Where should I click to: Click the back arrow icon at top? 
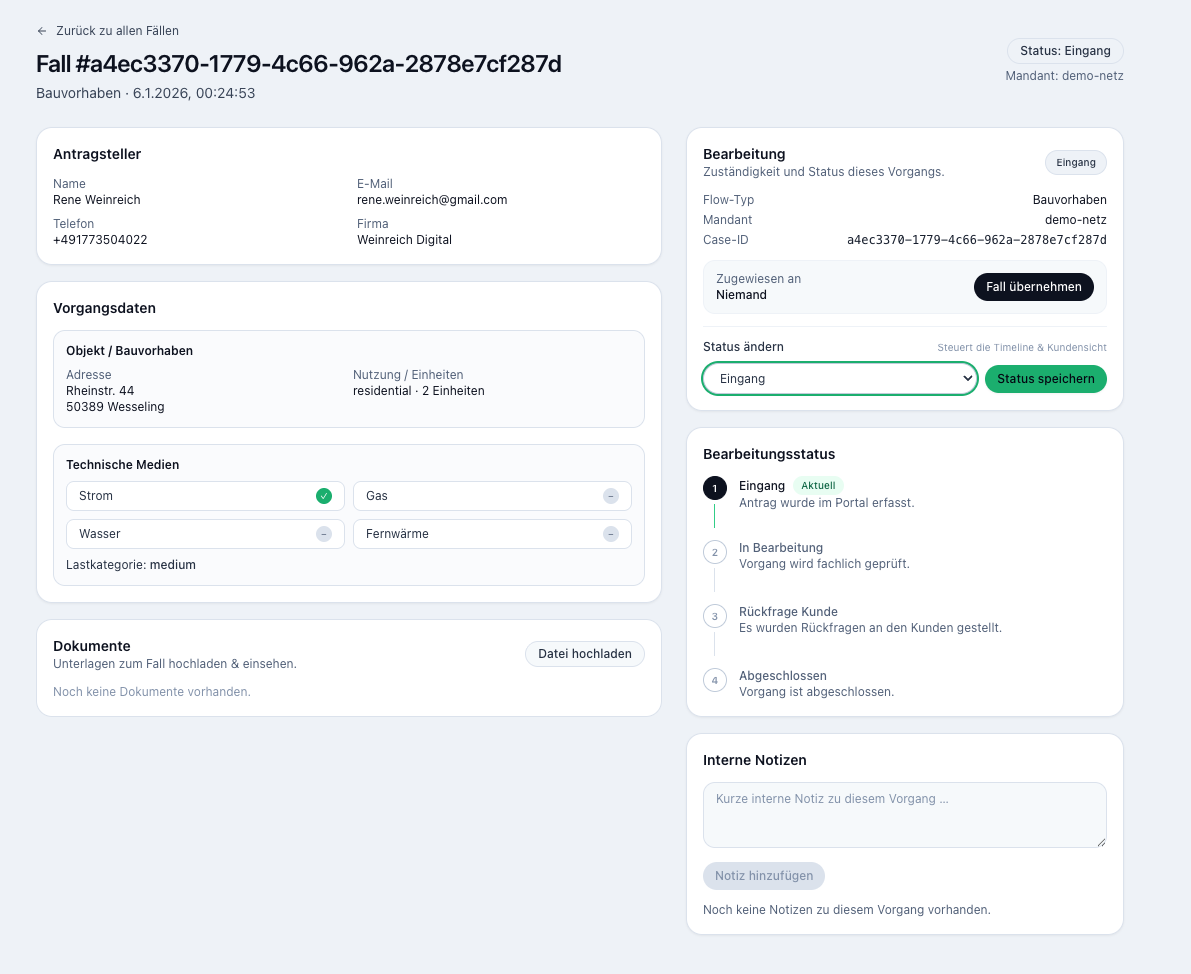[x=42, y=31]
